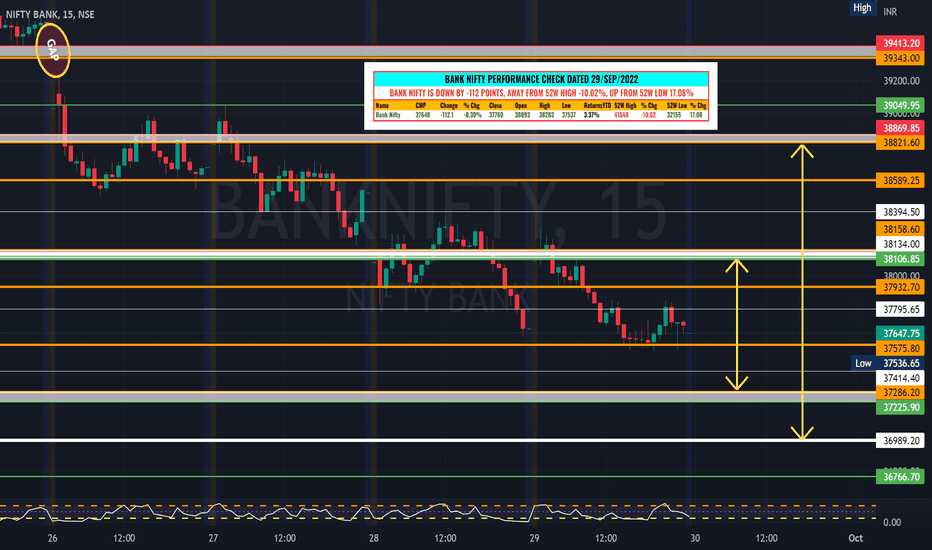
Task: Click the -0.30% percent change cell
Action: coord(473,115)
